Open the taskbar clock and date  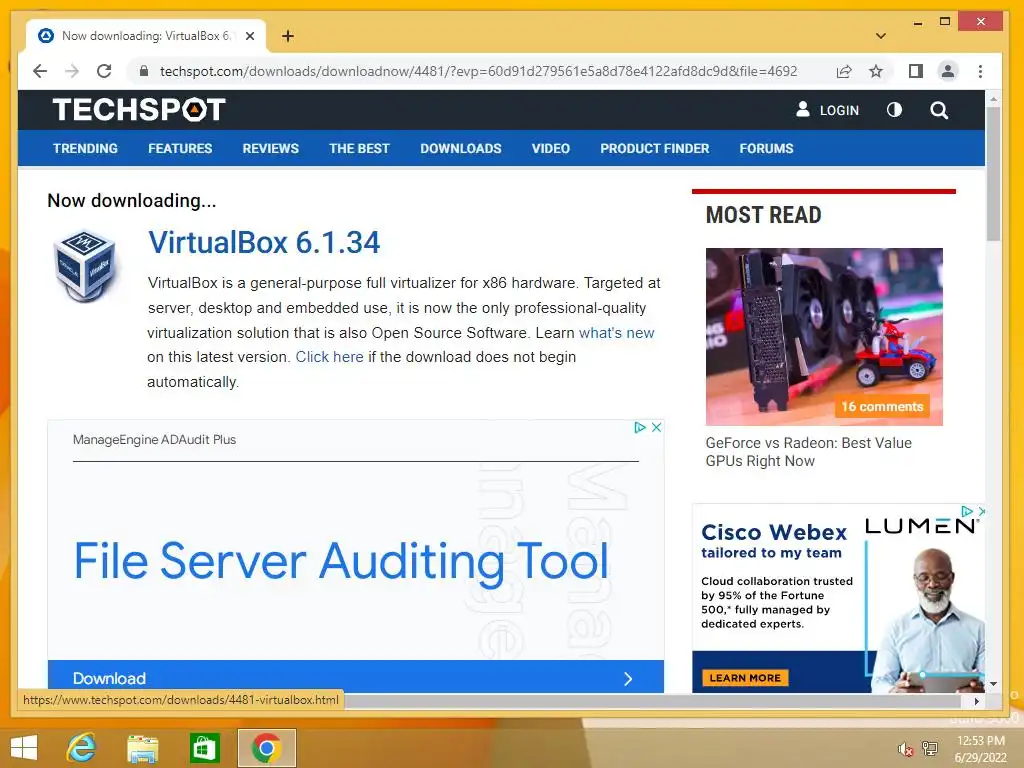(980, 749)
